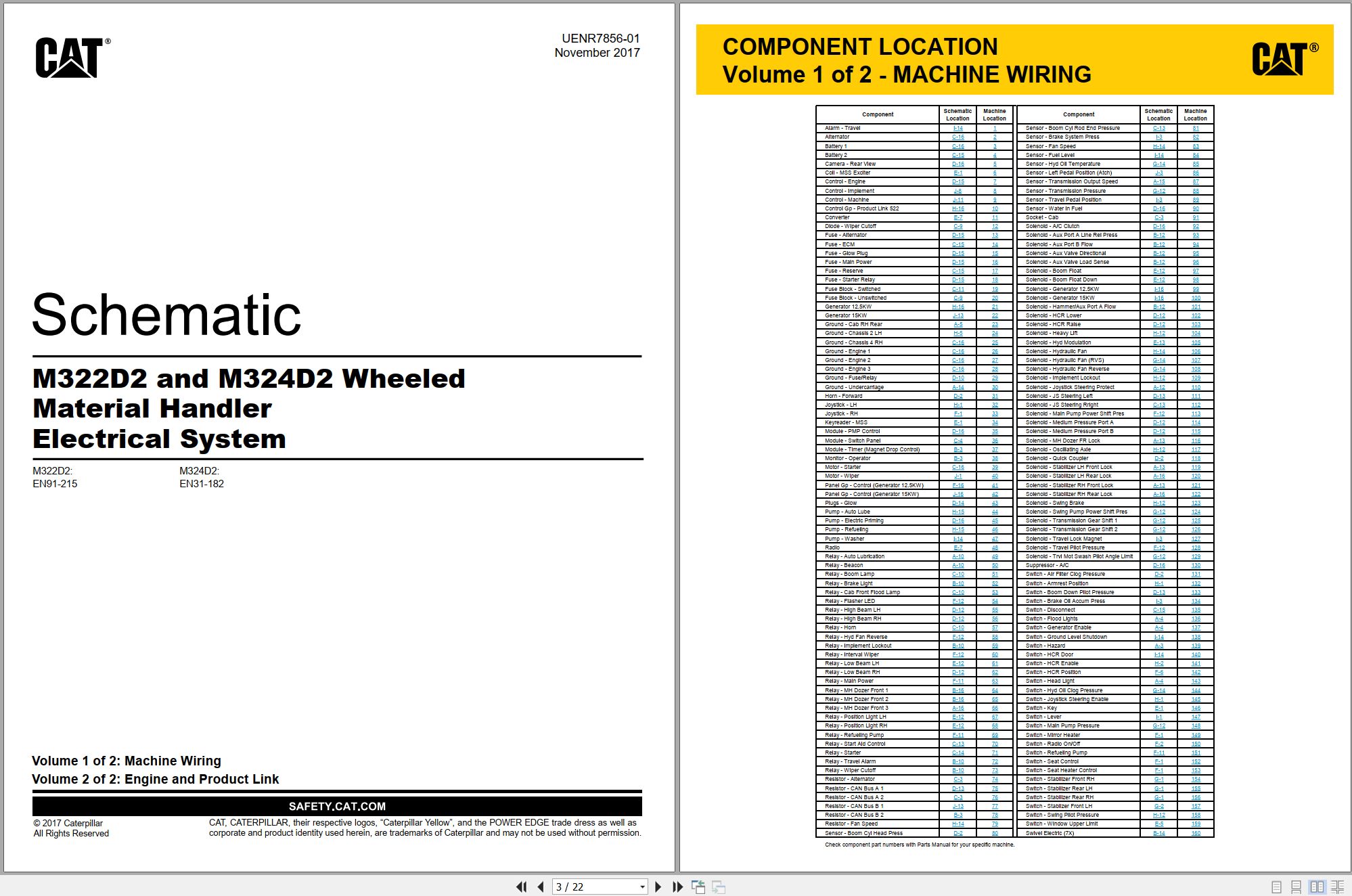
Task: Click the CAT logo on the cover page
Action: (x=72, y=58)
